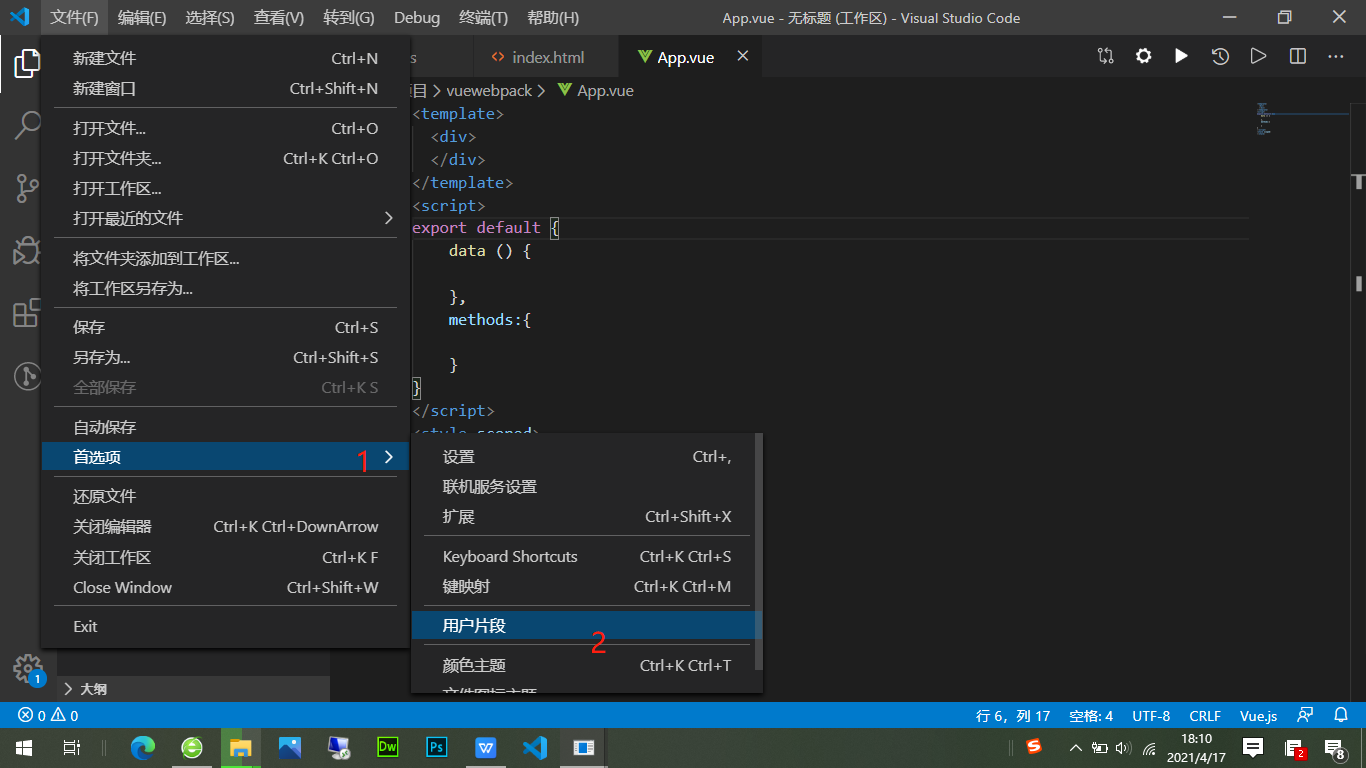Click the Manage gear icon at the bottom left
Image resolution: width=1366 pixels, height=768 pixels.
click(x=27, y=668)
